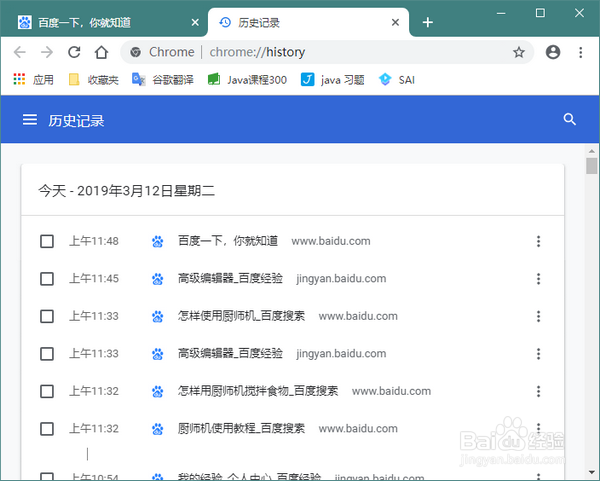Open the SAI bookmark
Image resolution: width=600 pixels, height=481 pixels.
pyautogui.click(x=396, y=80)
